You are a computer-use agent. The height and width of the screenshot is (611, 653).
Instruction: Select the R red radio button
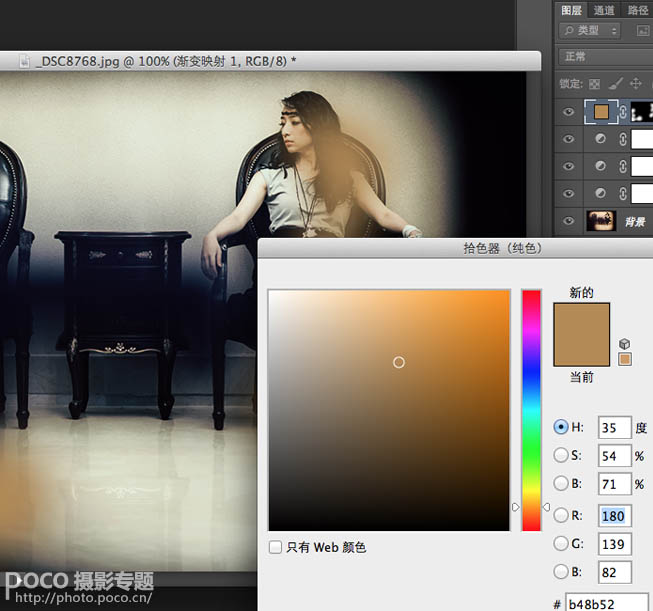coord(561,515)
